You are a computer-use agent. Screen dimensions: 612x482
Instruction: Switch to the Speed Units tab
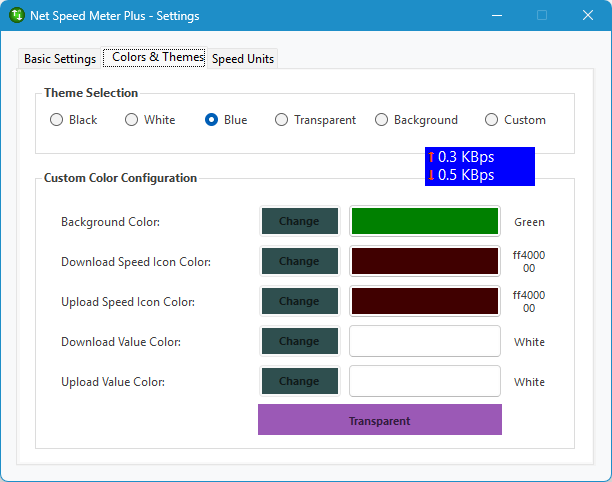tap(243, 59)
